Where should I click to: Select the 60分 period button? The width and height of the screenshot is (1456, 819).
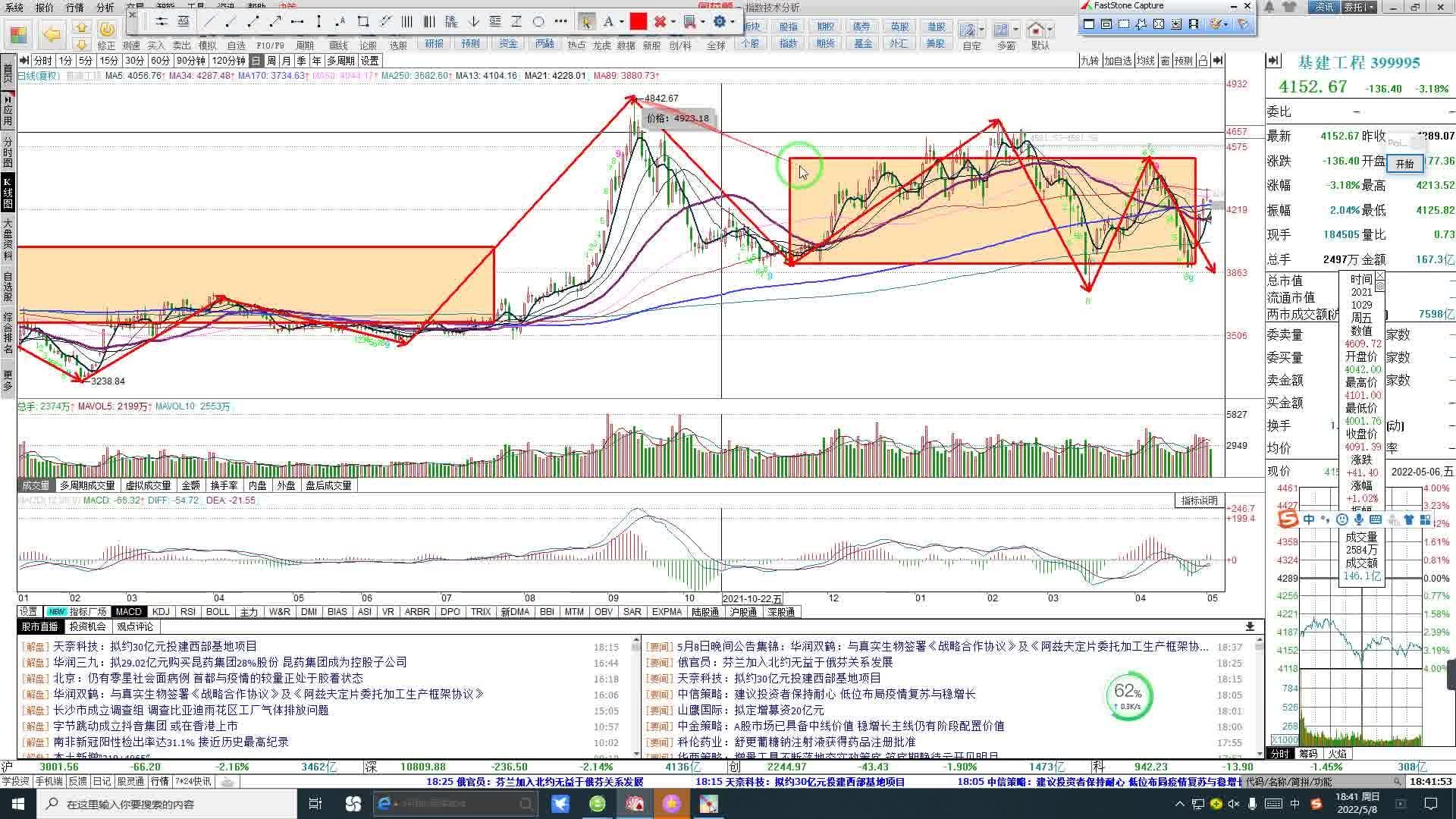click(x=160, y=61)
